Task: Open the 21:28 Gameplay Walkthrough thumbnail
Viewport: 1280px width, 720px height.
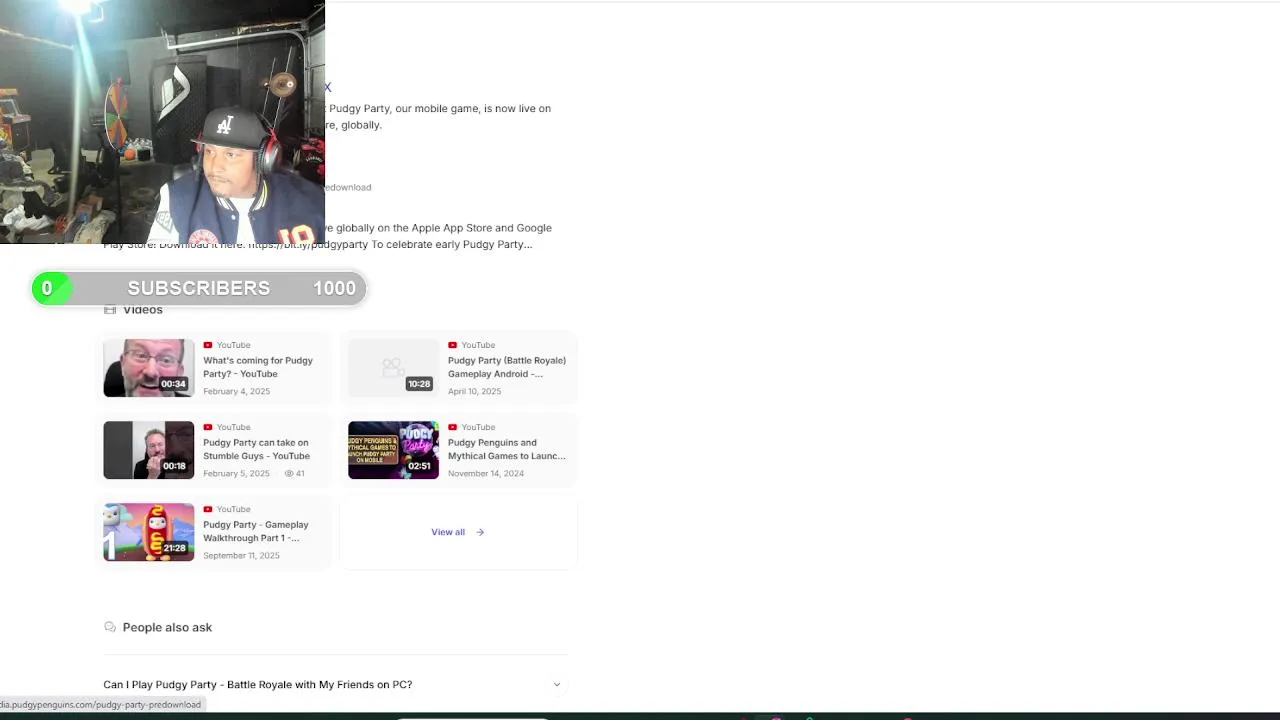Action: (149, 532)
